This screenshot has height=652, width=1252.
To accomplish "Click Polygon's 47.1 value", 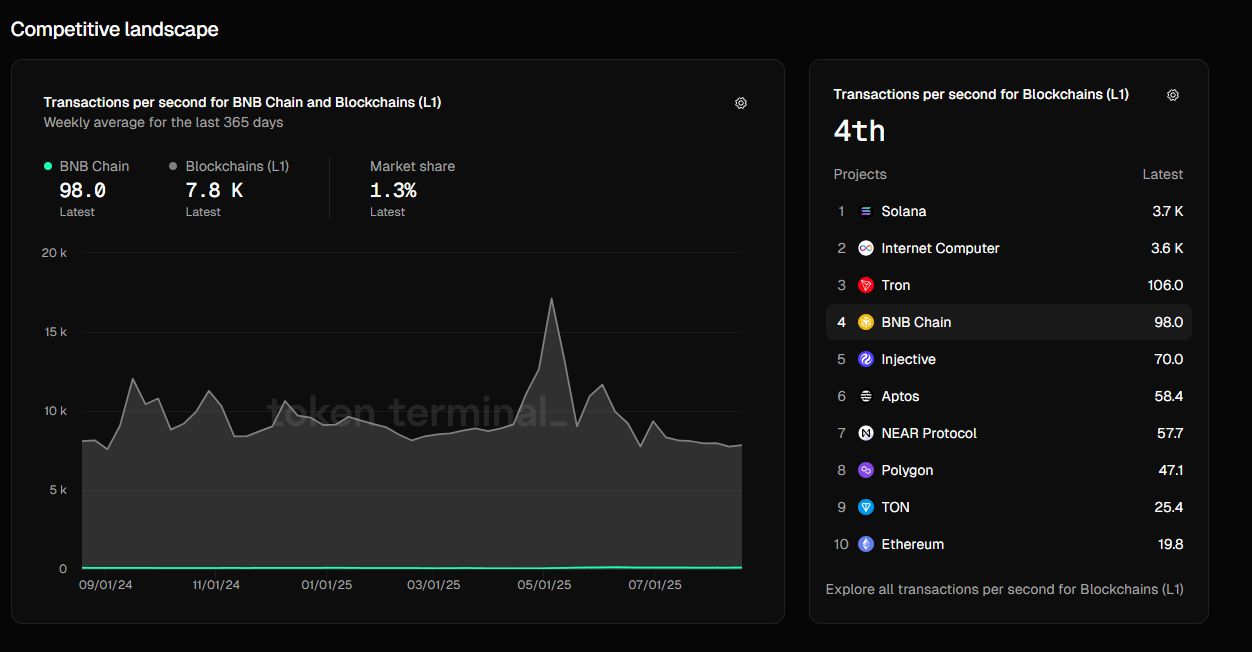I will [x=1169, y=470].
